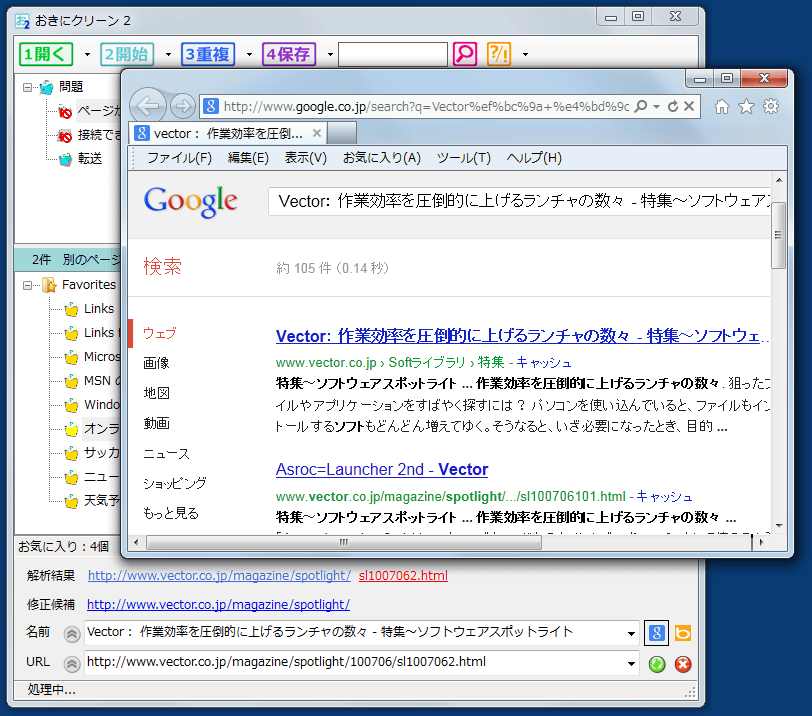Select the Windo… favorites item
Image resolution: width=812 pixels, height=716 pixels.
coord(102,404)
